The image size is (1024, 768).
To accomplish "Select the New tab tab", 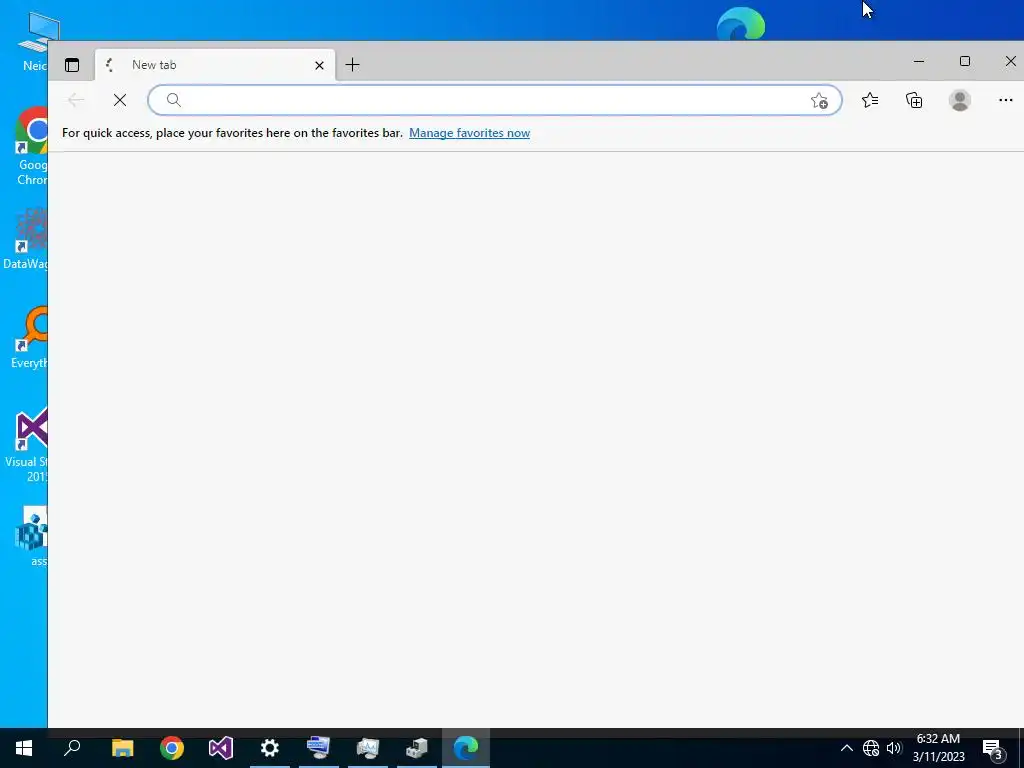I will tap(215, 65).
